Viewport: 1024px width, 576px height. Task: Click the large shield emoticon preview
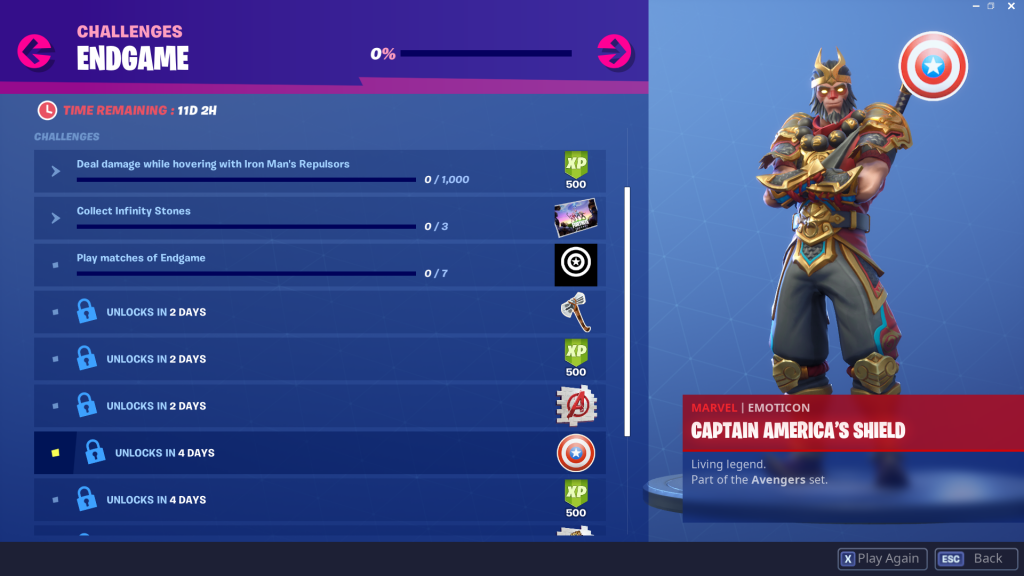tap(933, 66)
